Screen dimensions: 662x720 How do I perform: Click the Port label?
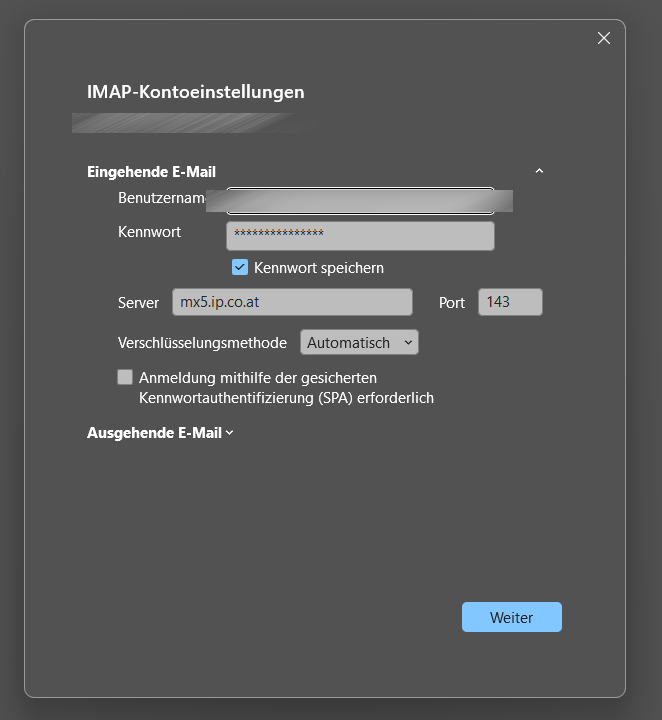[452, 303]
